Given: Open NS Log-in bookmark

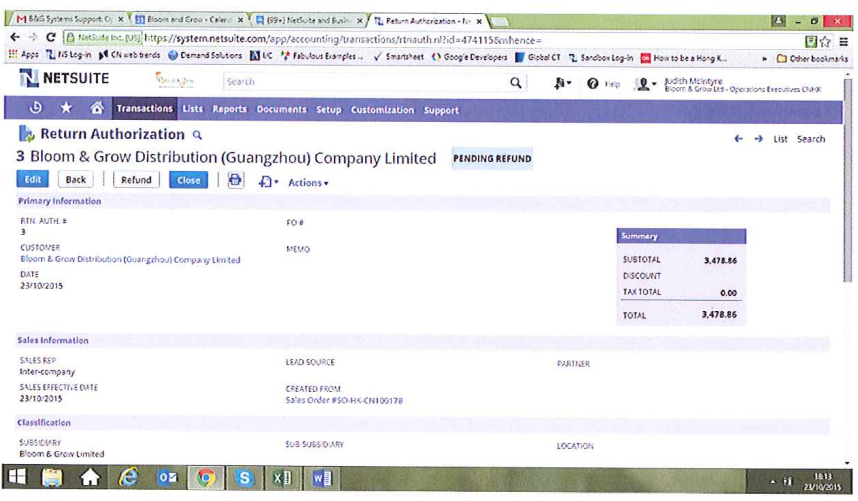Looking at the screenshot, I should (68, 55).
